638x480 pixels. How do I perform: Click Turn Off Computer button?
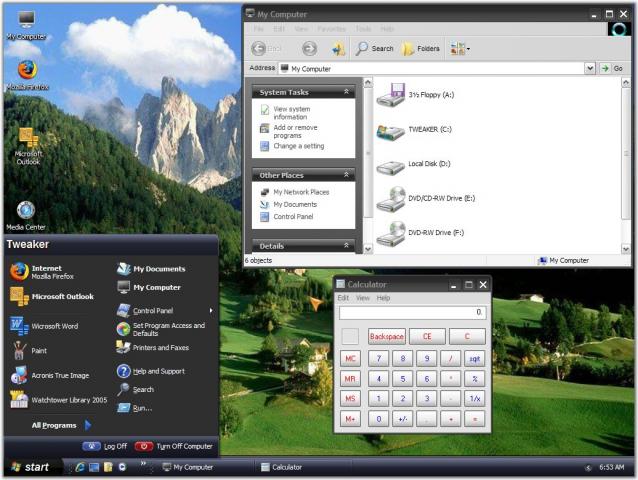coord(174,446)
